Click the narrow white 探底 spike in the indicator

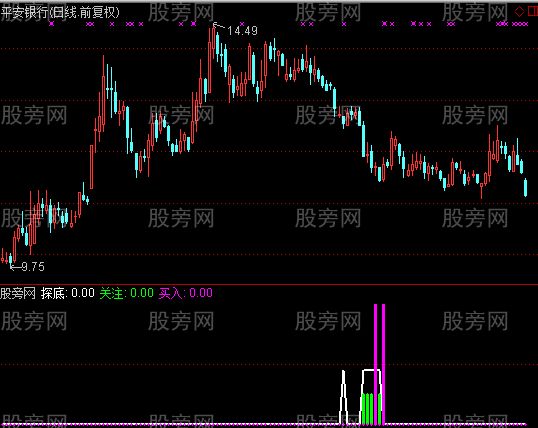pyautogui.click(x=343, y=397)
